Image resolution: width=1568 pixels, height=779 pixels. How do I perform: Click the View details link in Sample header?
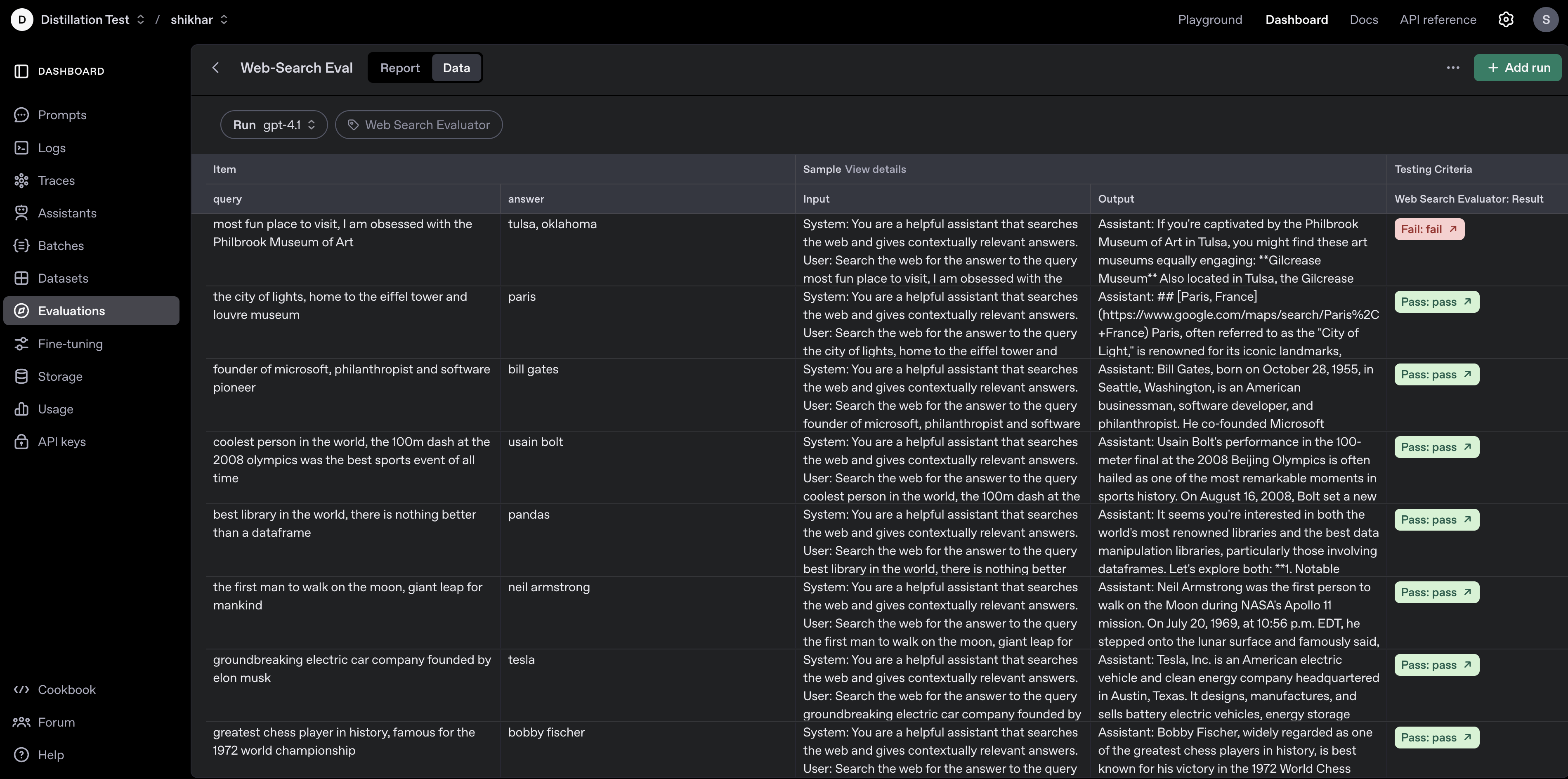click(875, 169)
